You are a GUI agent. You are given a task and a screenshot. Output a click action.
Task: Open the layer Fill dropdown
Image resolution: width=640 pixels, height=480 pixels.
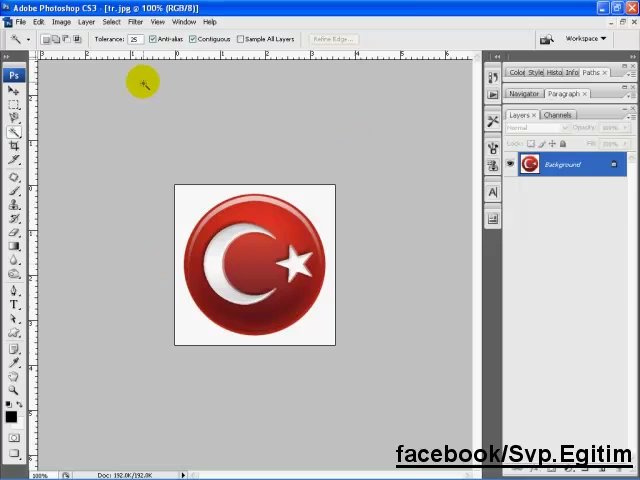625,144
